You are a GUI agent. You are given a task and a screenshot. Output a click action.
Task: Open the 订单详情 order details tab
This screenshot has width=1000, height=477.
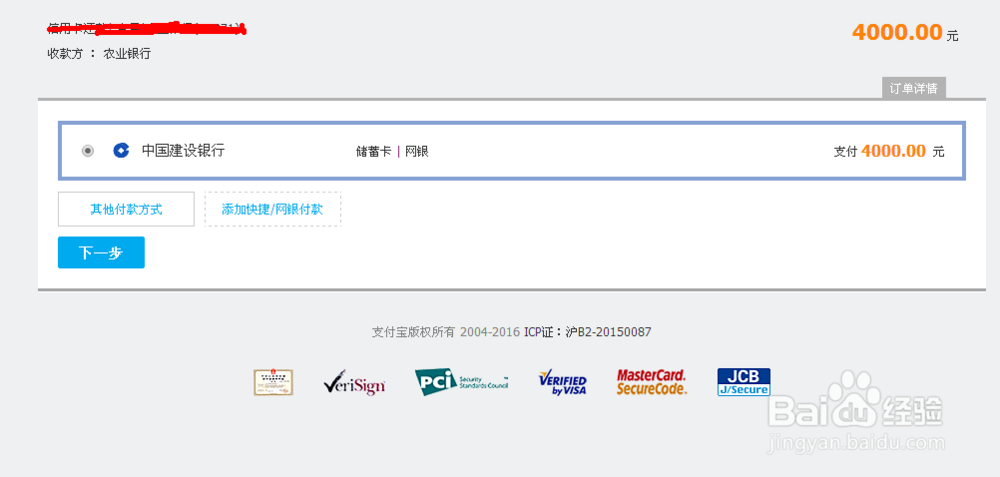pos(914,88)
